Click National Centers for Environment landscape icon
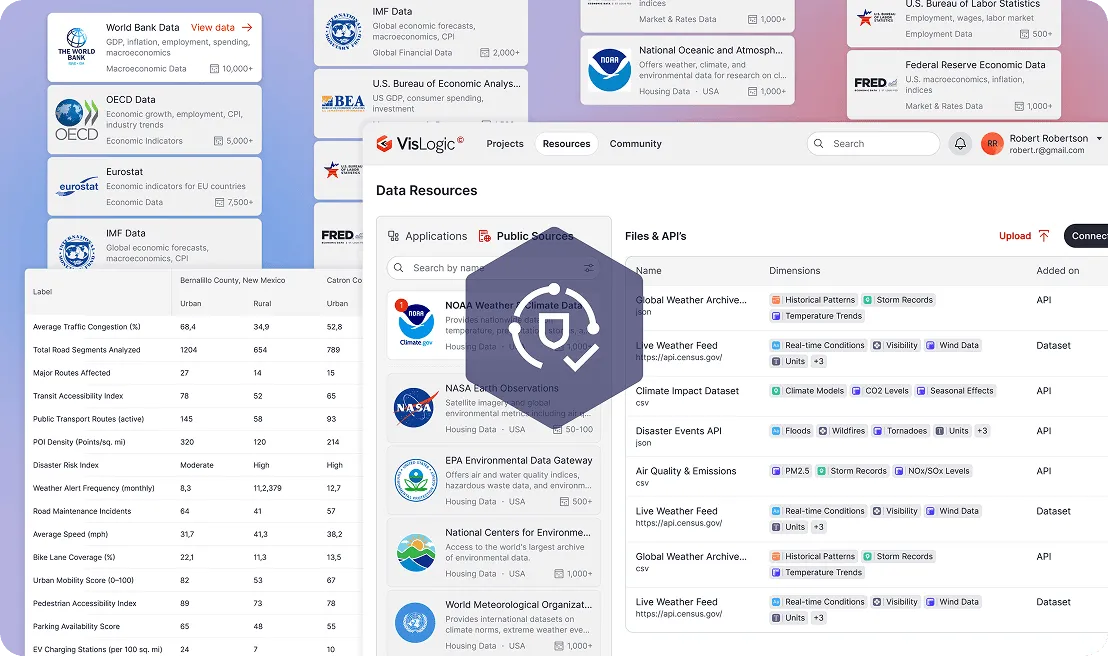The height and width of the screenshot is (656, 1108). click(x=416, y=552)
